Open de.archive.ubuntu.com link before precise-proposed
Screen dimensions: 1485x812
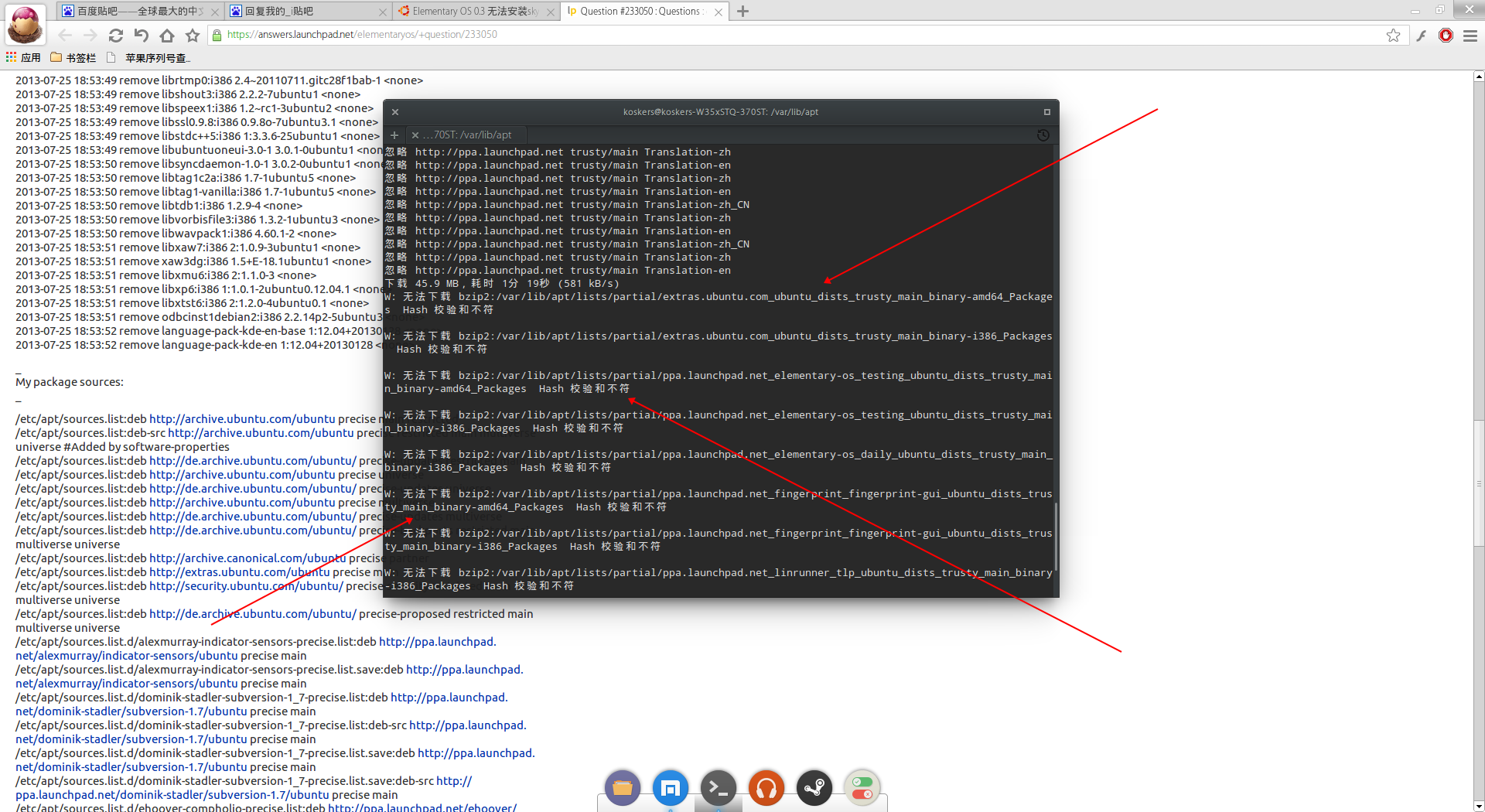click(x=253, y=614)
